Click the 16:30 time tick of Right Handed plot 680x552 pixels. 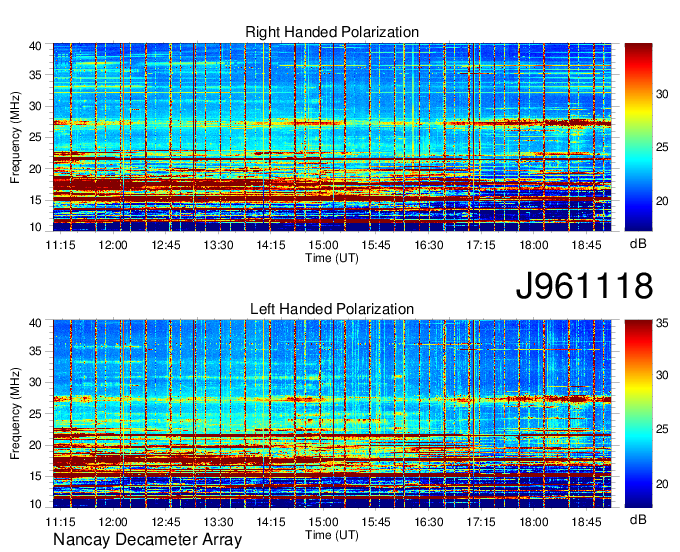(x=428, y=245)
